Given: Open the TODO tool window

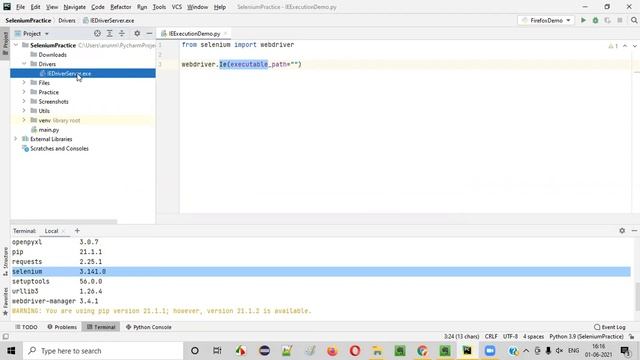Looking at the screenshot, I should coord(26,327).
